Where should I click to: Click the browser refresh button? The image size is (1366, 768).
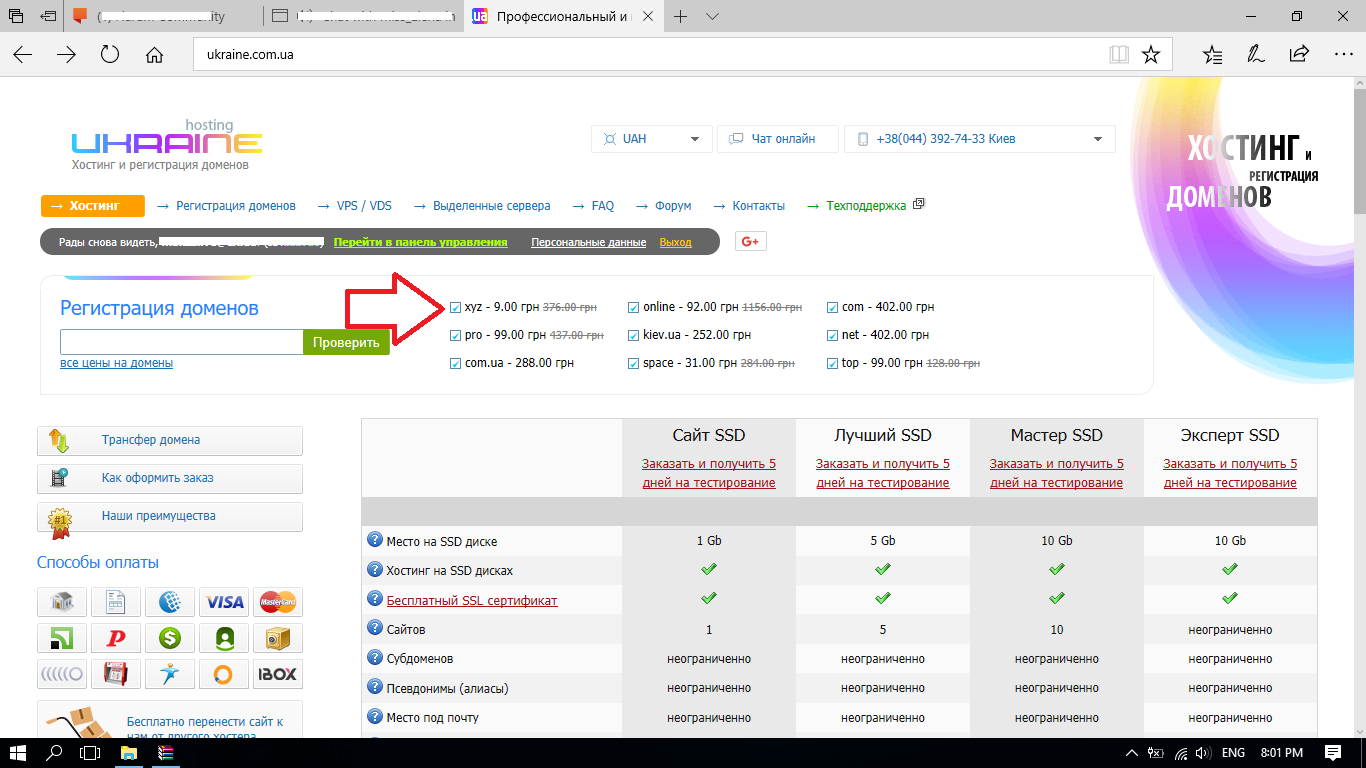click(x=110, y=54)
